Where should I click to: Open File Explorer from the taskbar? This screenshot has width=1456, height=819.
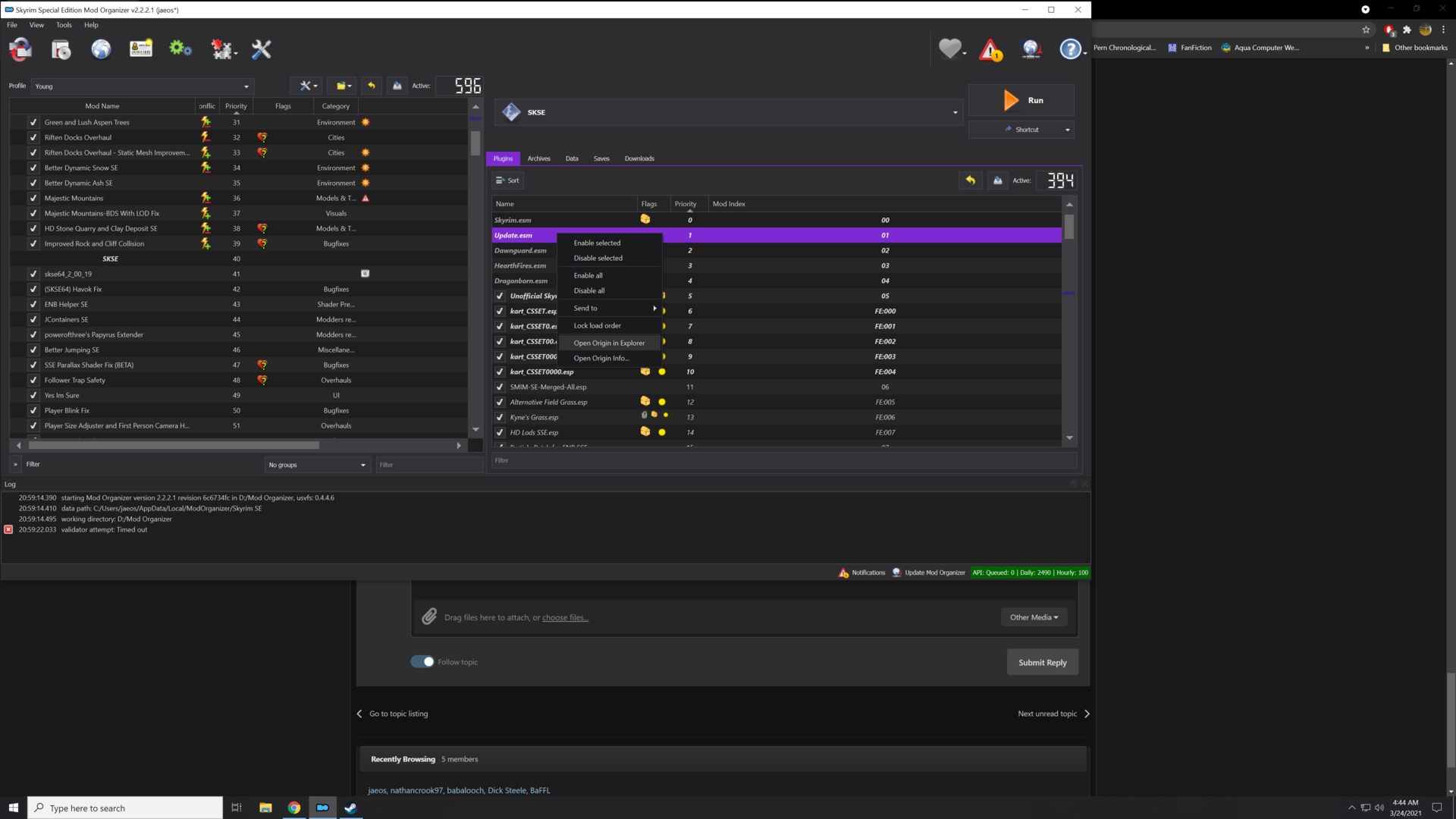tap(265, 808)
